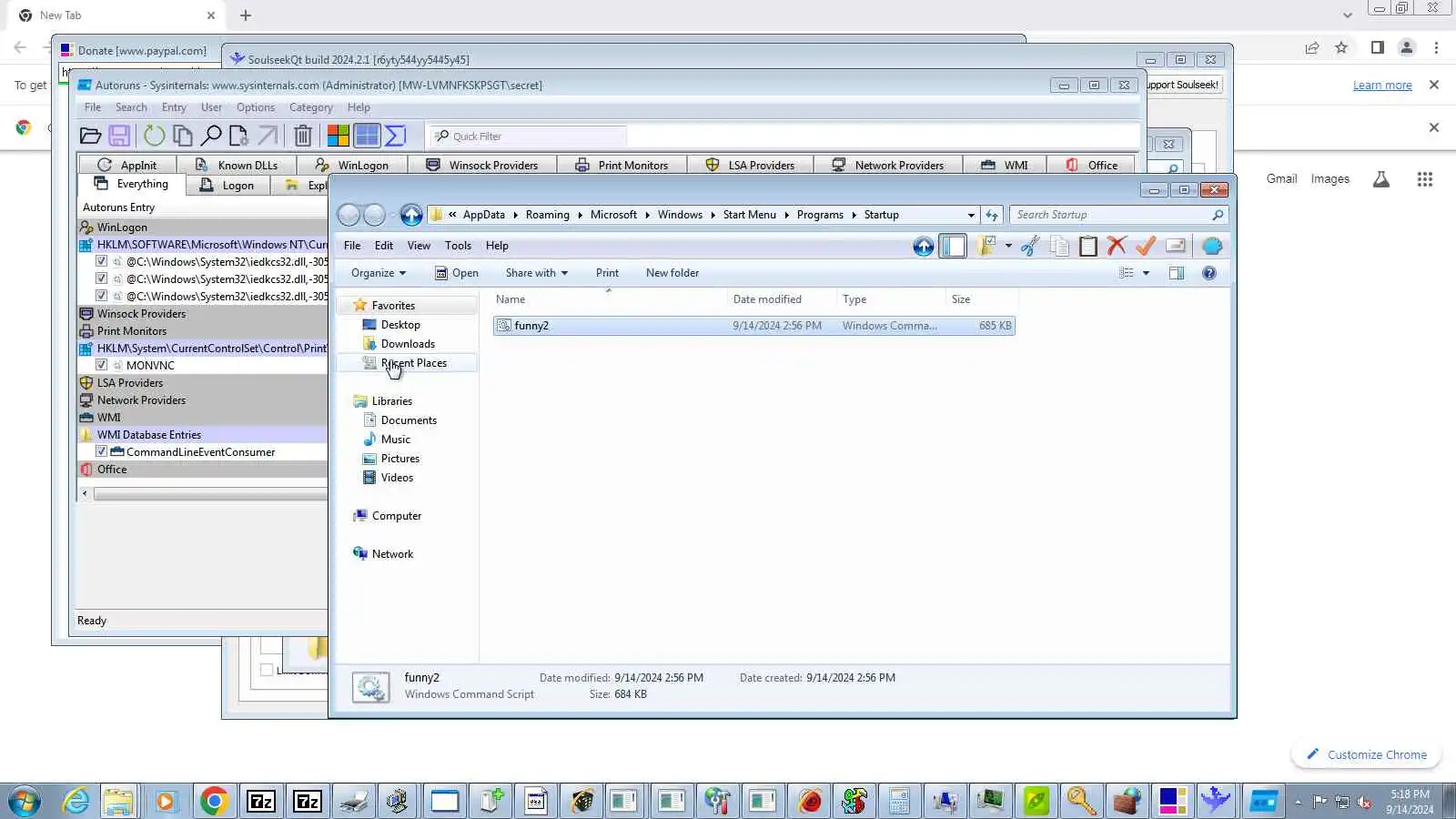Click the Open button in Explorer toolbar

(x=457, y=273)
